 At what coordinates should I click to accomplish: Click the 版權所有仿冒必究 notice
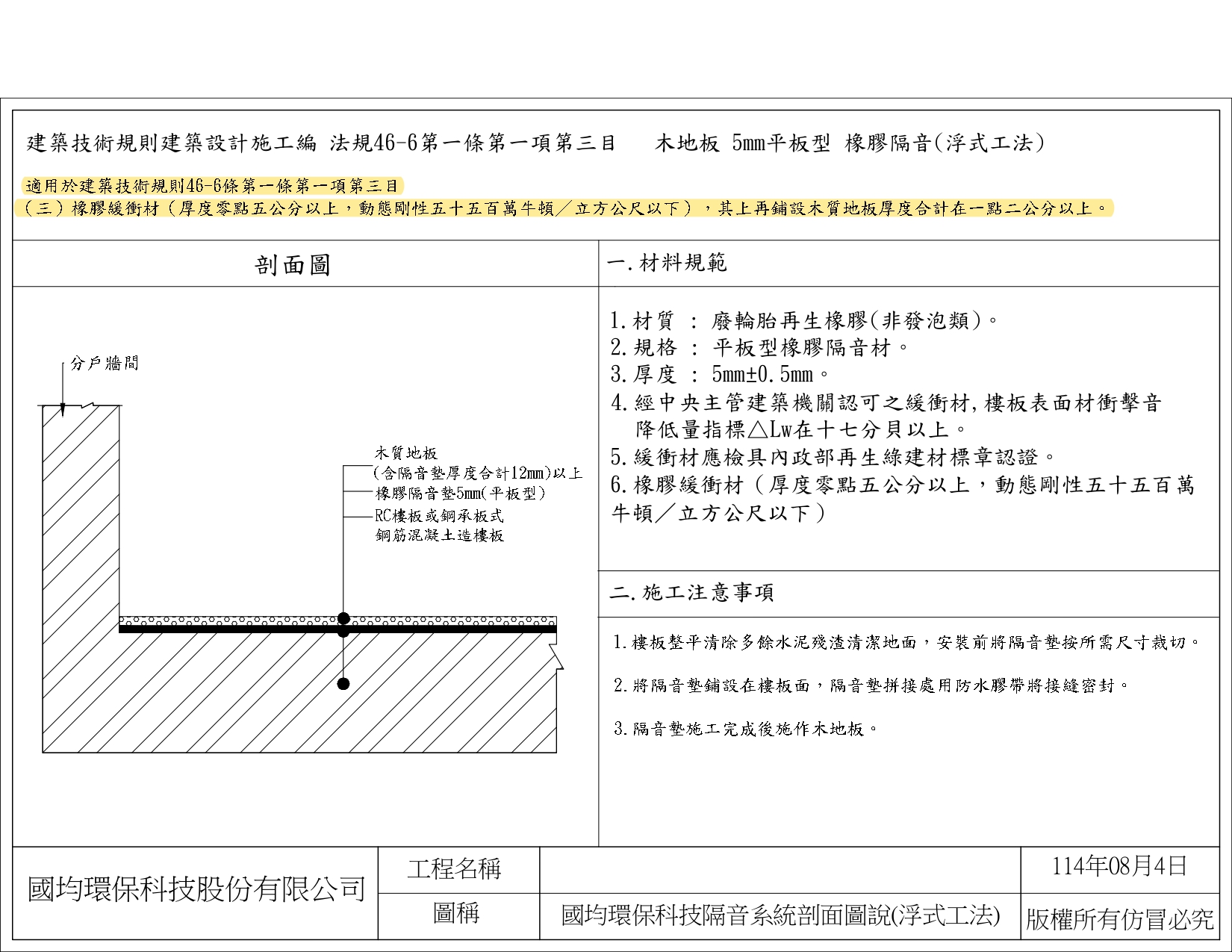pos(1119,919)
